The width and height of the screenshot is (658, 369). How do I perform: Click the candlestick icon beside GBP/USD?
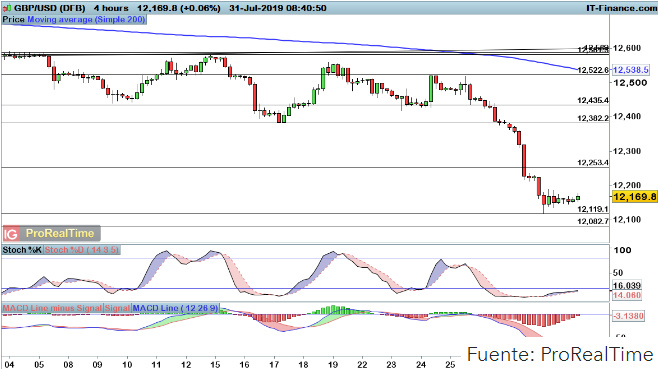click(x=8, y=8)
